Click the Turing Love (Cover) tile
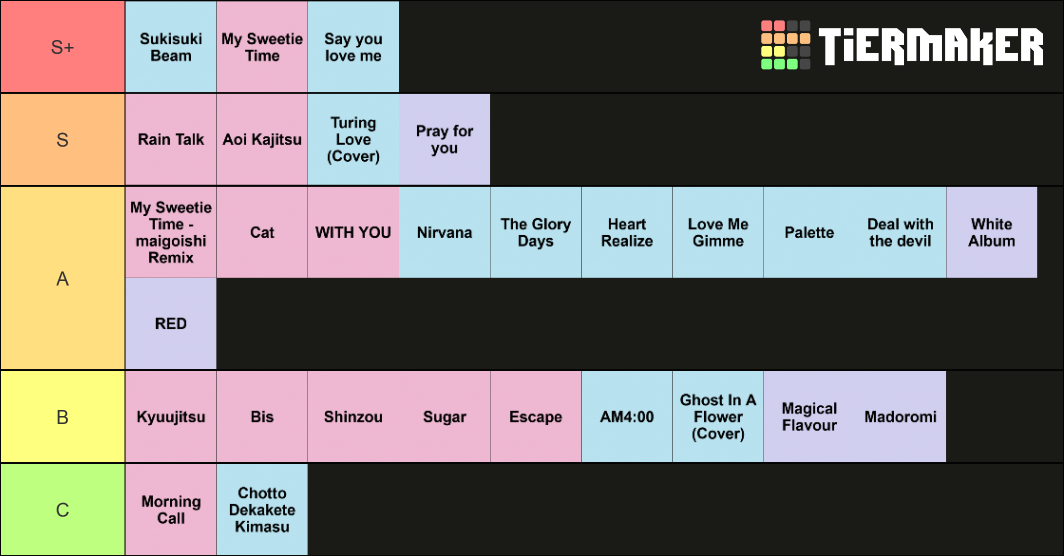This screenshot has width=1064, height=556. (x=354, y=140)
